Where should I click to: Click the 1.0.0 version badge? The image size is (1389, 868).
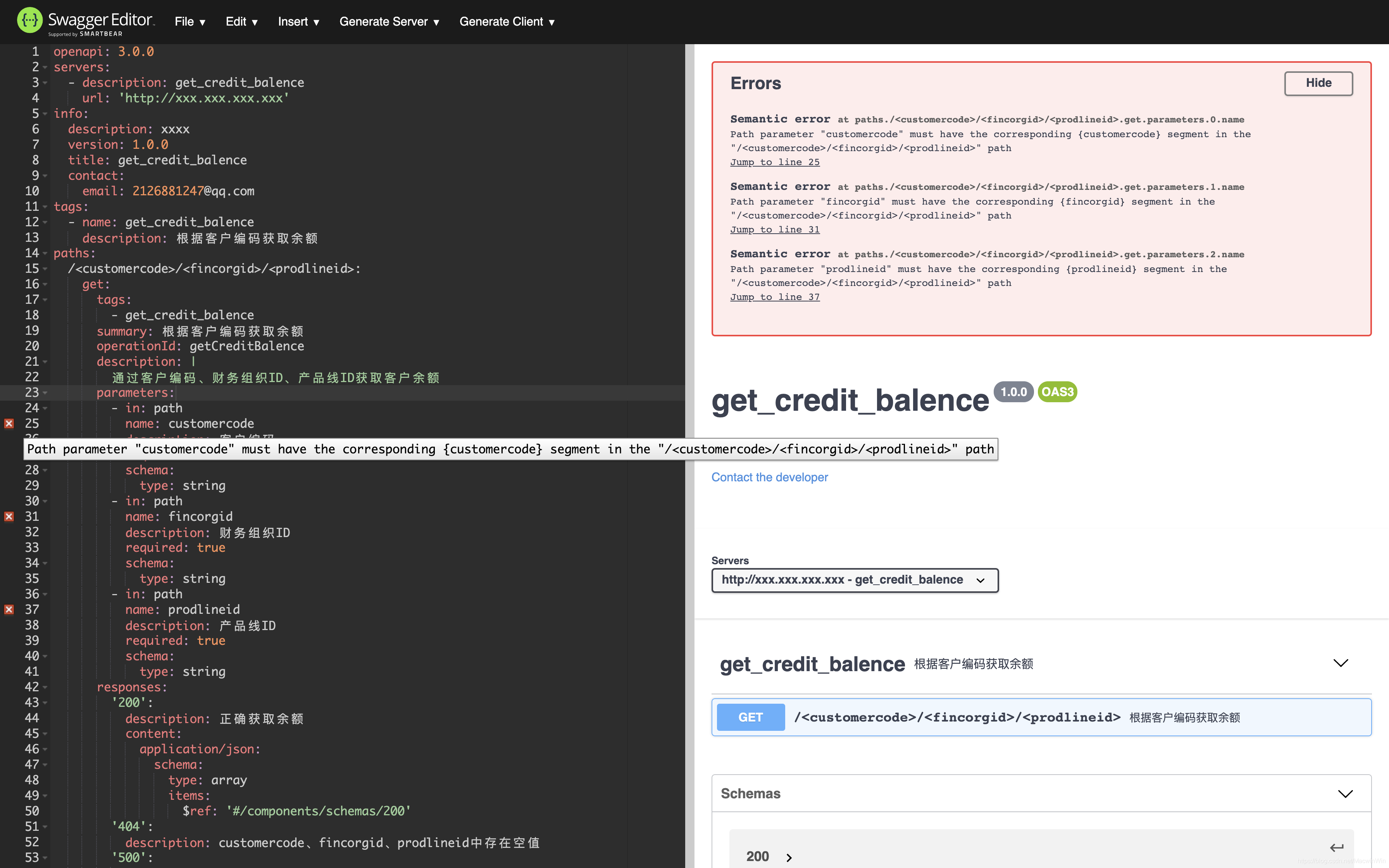[x=1013, y=391]
